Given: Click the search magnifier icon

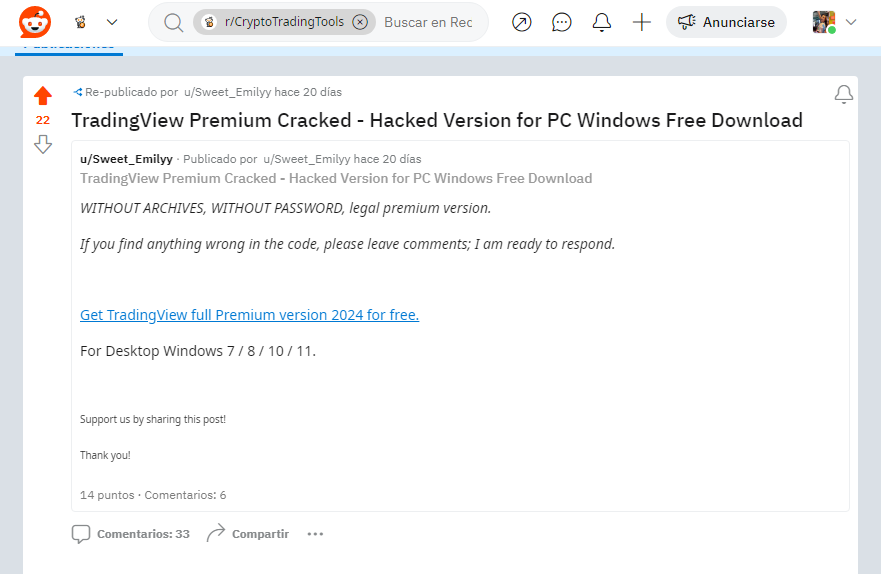Looking at the screenshot, I should click(173, 22).
